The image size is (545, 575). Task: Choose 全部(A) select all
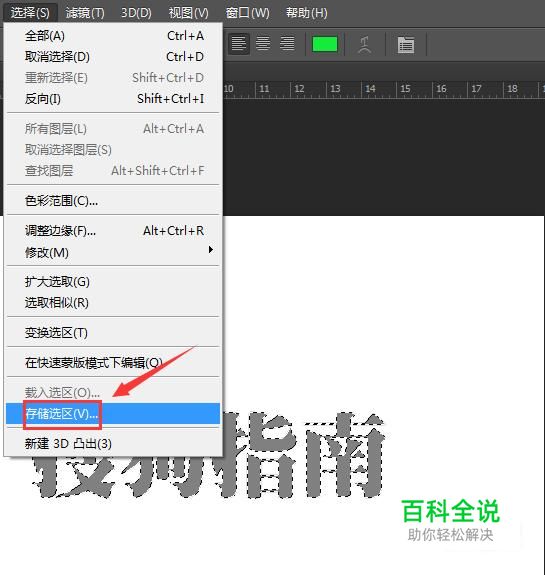coord(113,36)
